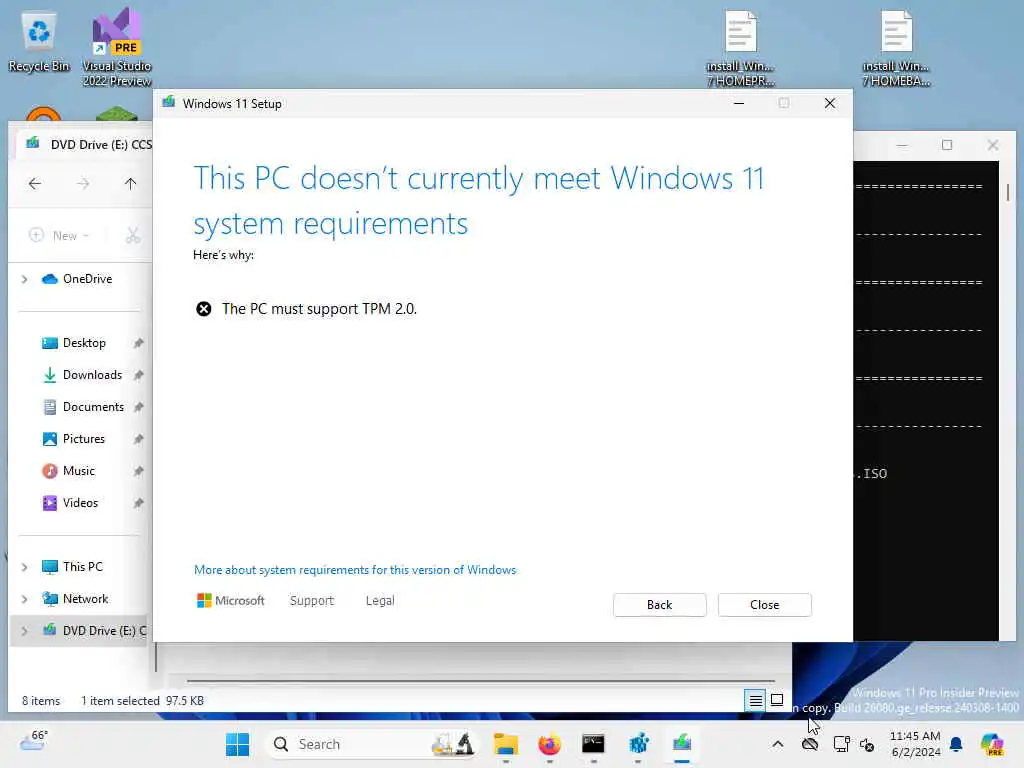Minimize the Windows 11 Setup window
Viewport: 1024px width, 768px height.
tap(739, 103)
